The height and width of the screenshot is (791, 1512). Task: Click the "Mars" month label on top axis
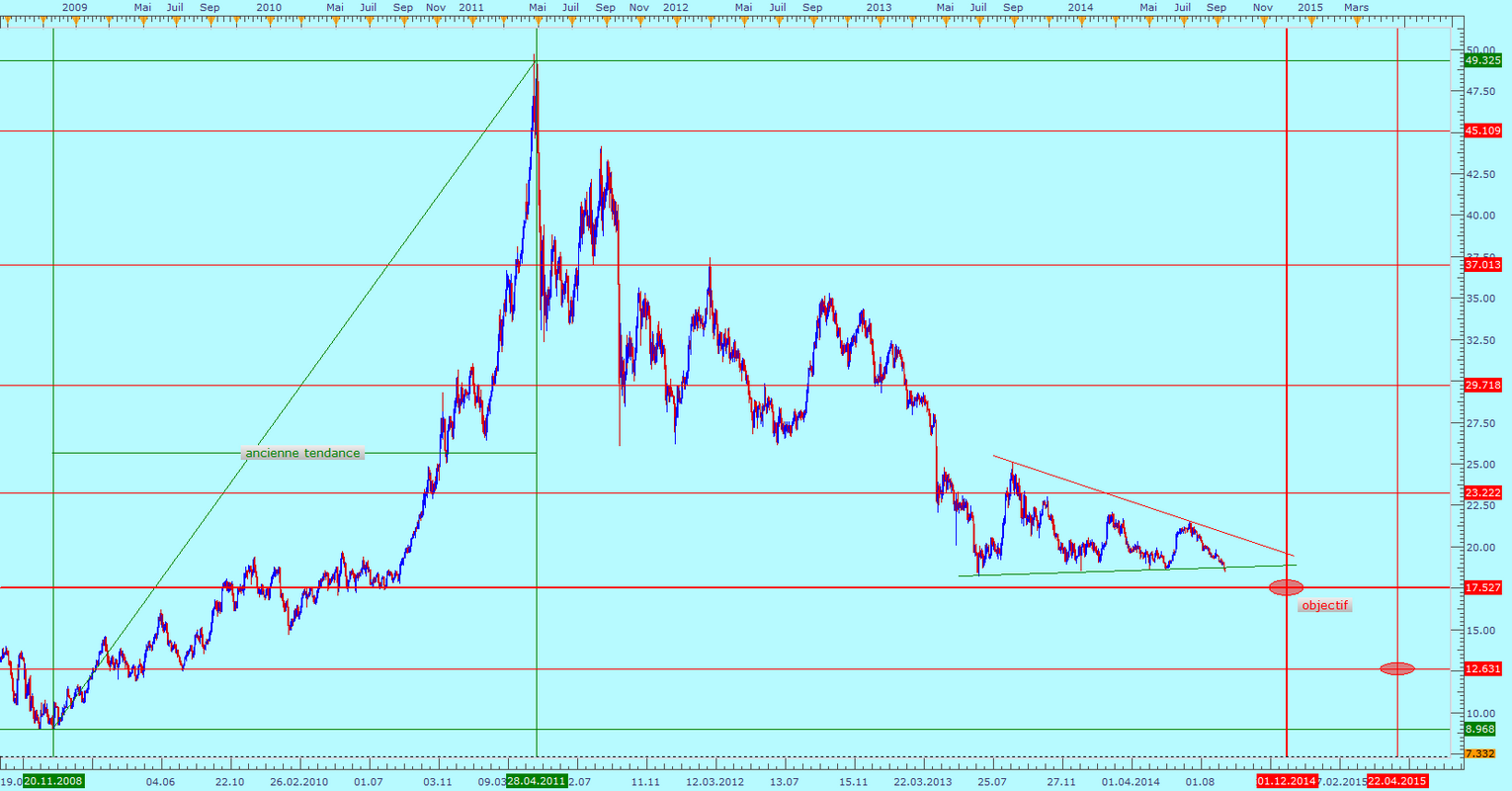pyautogui.click(x=1357, y=7)
